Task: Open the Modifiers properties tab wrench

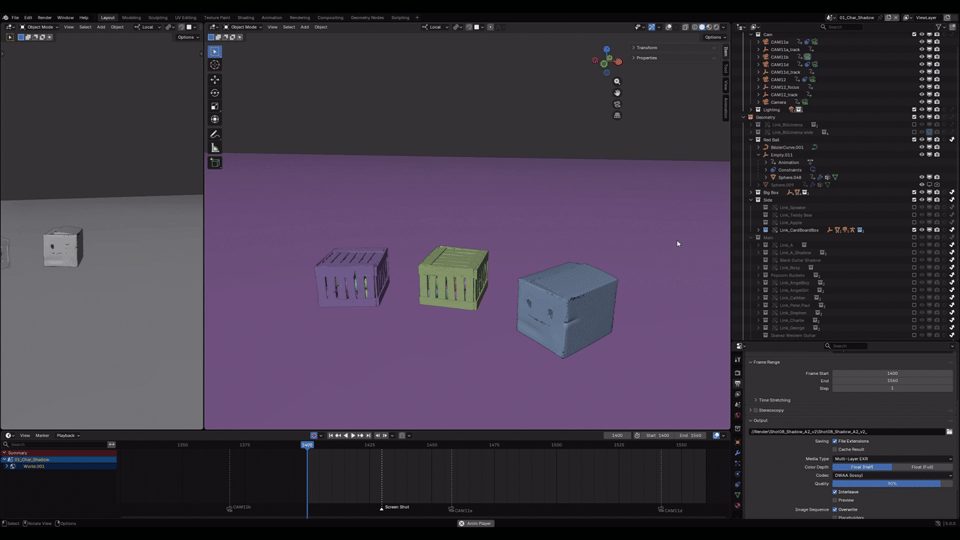Action: (738, 453)
